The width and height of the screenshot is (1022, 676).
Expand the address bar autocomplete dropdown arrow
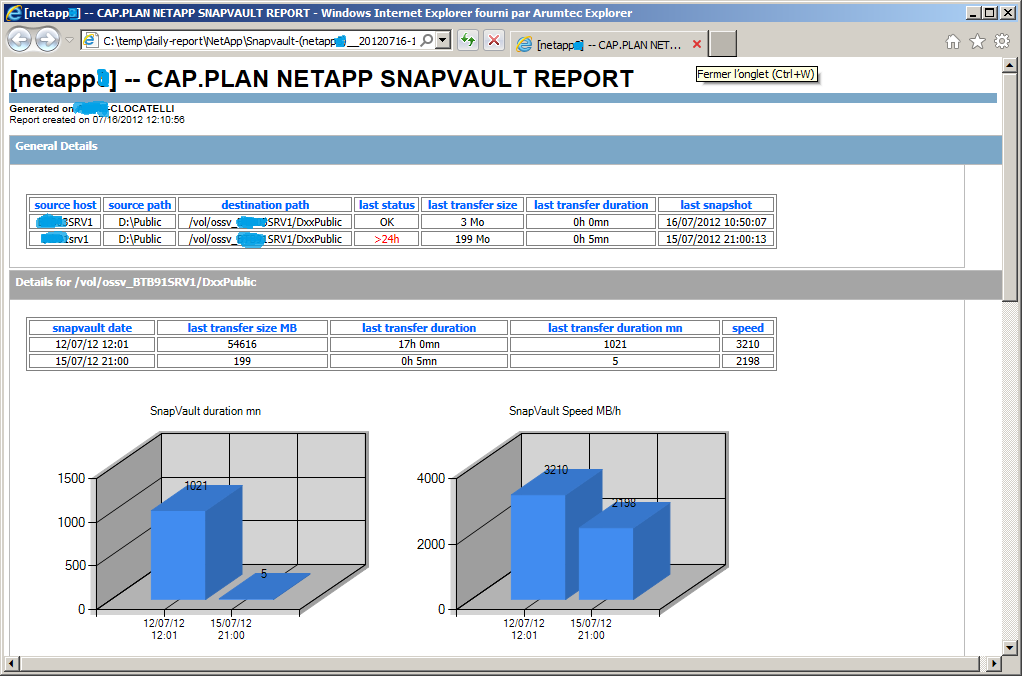tap(444, 40)
